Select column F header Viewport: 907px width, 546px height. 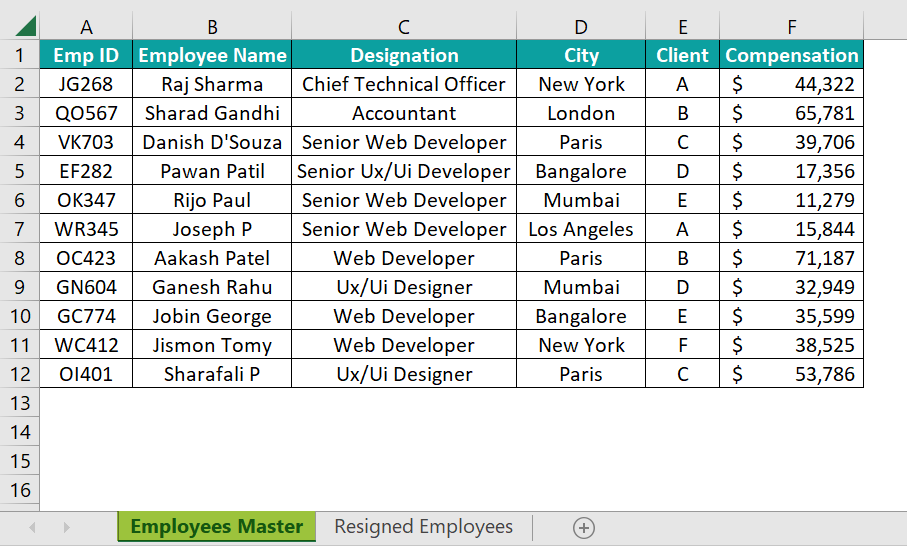tap(791, 27)
